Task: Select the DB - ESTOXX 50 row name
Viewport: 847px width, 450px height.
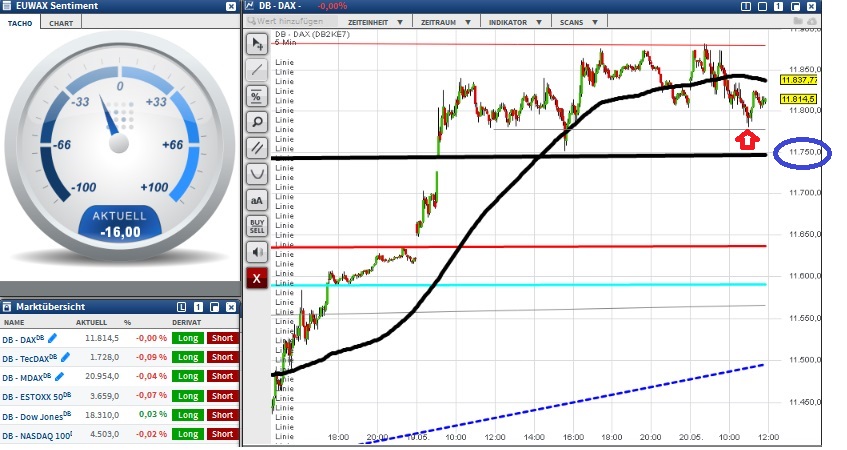Action: point(37,397)
